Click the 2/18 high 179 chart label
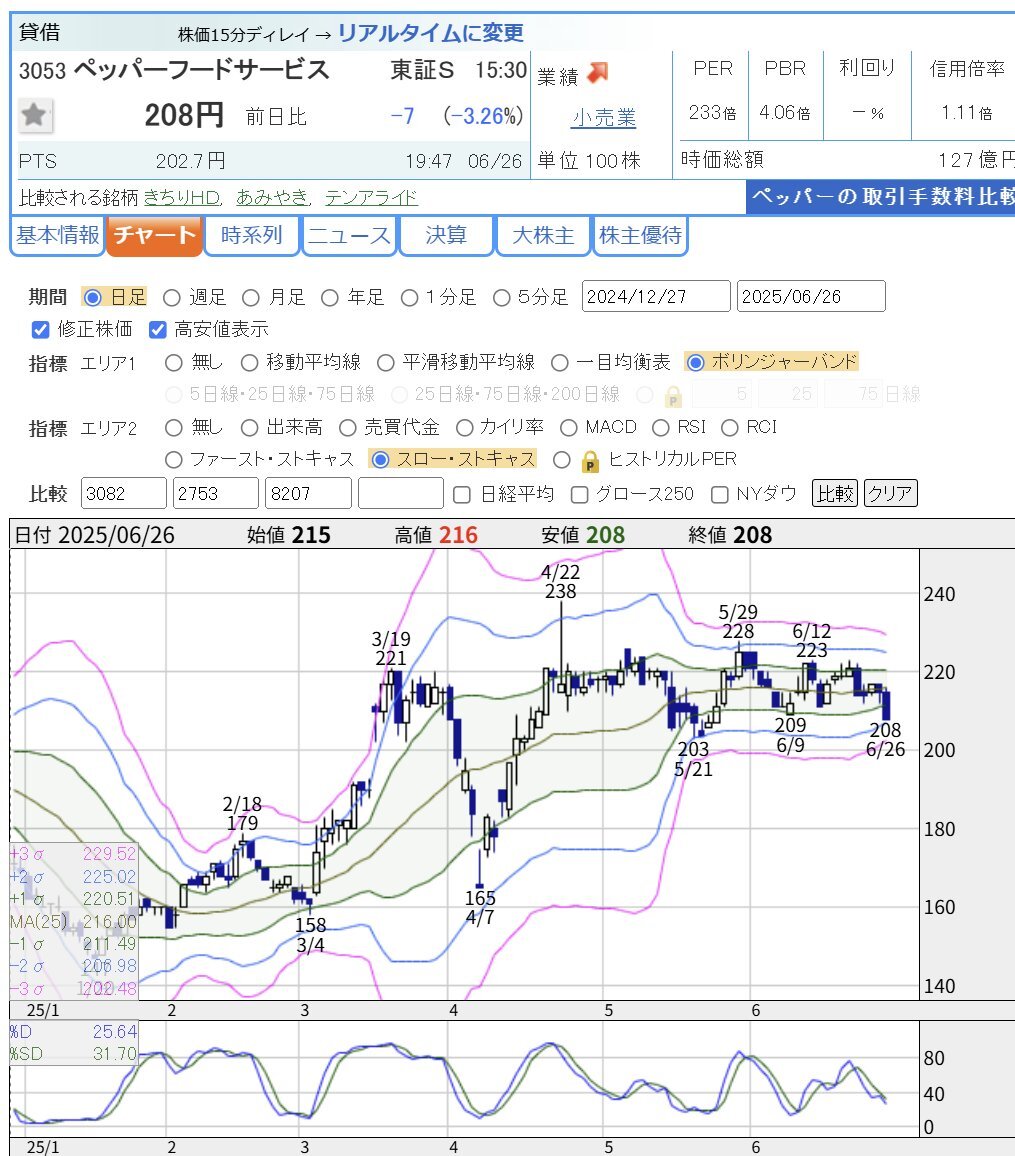The image size is (1015, 1156). tap(242, 814)
